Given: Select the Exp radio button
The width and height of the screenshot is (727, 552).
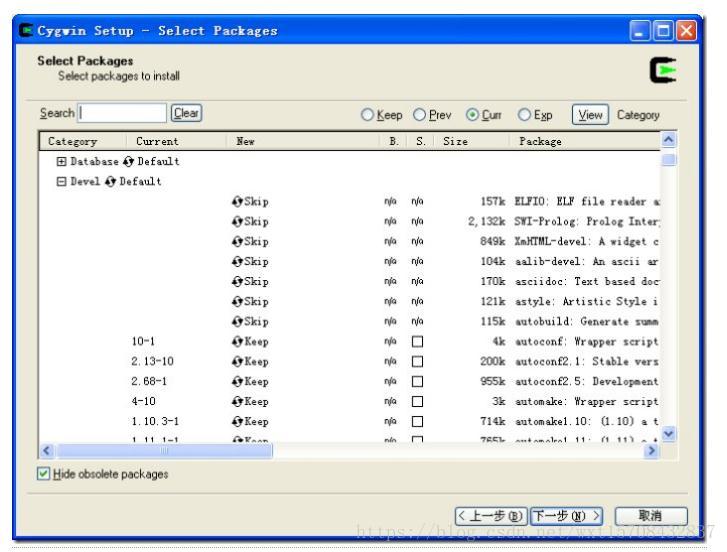Looking at the screenshot, I should [x=524, y=114].
